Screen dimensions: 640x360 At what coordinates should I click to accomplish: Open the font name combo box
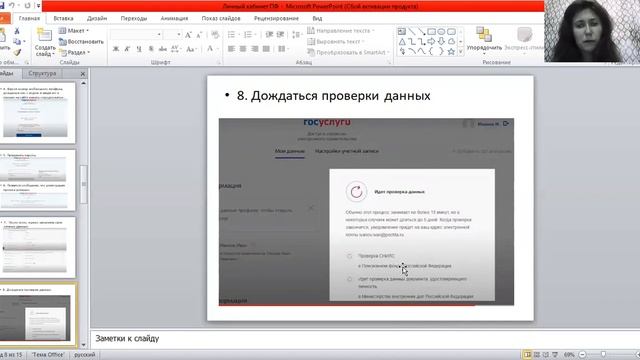click(136, 35)
